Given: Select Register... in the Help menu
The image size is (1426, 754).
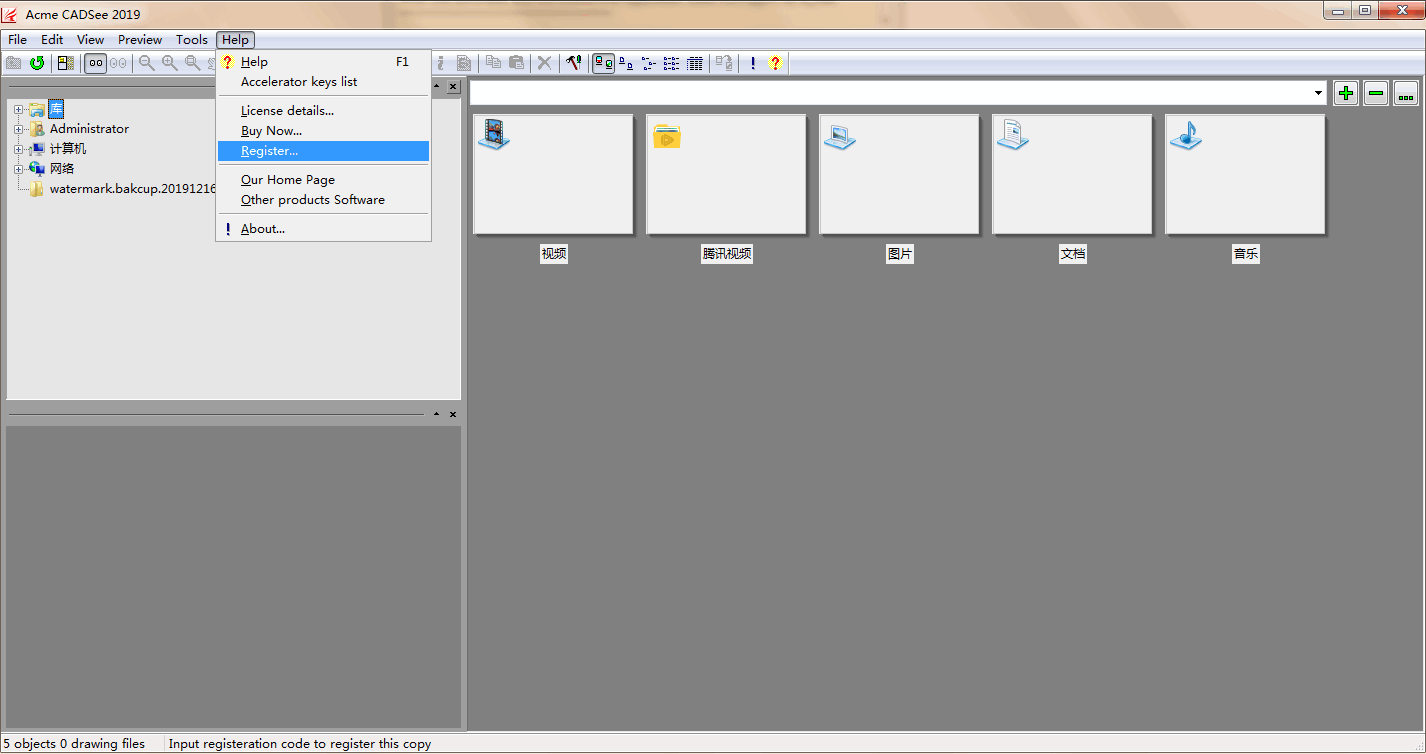Looking at the screenshot, I should (269, 151).
